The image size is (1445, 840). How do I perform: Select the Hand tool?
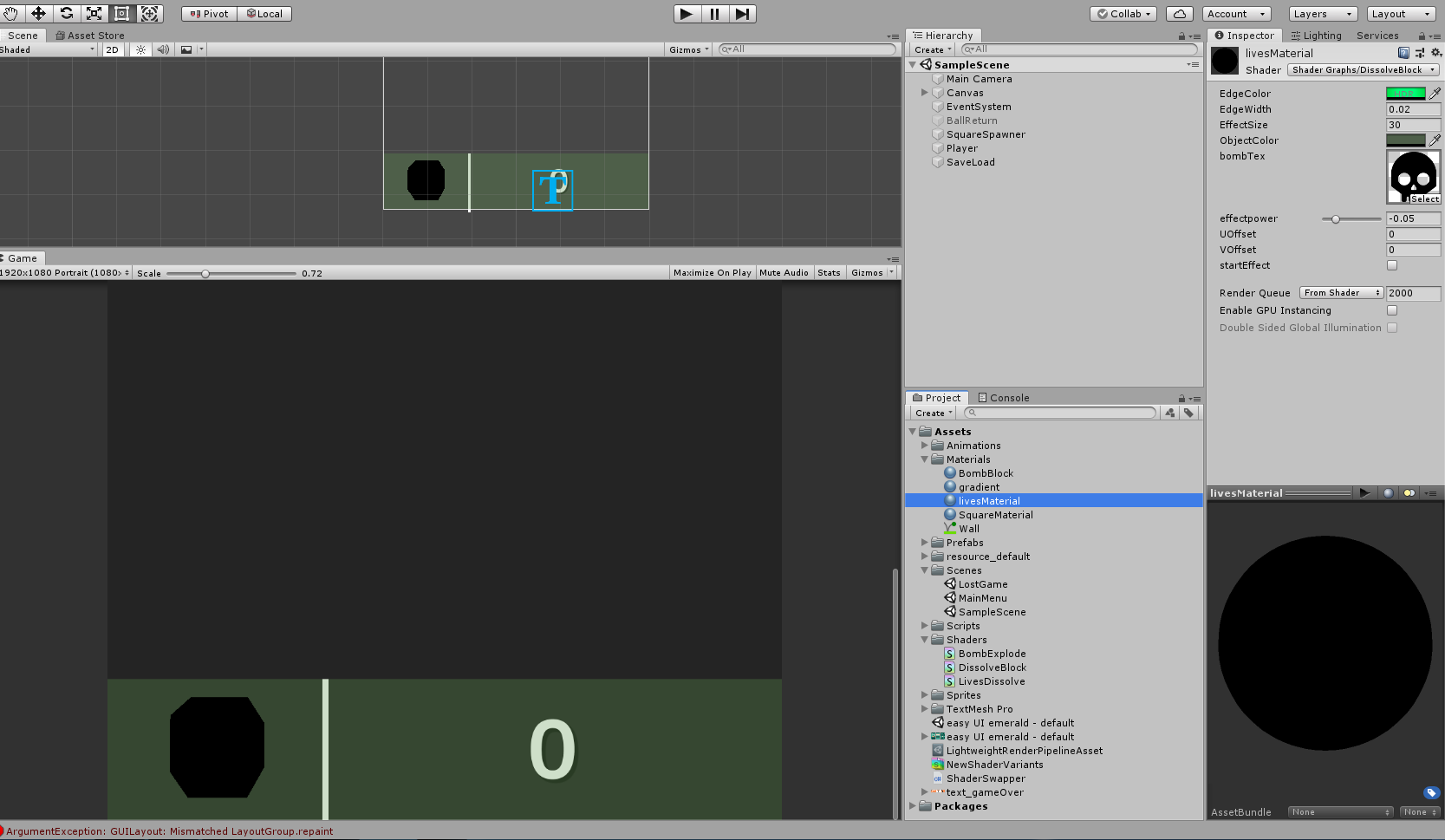pos(10,14)
